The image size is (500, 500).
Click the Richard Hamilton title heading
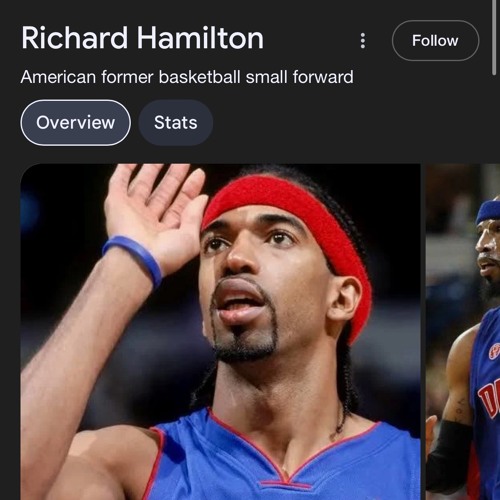click(x=143, y=38)
